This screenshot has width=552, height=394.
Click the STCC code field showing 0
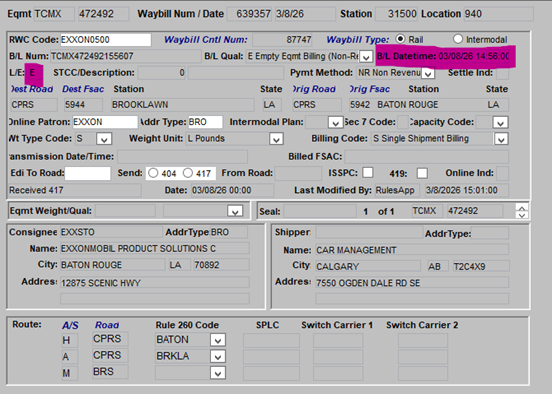162,73
